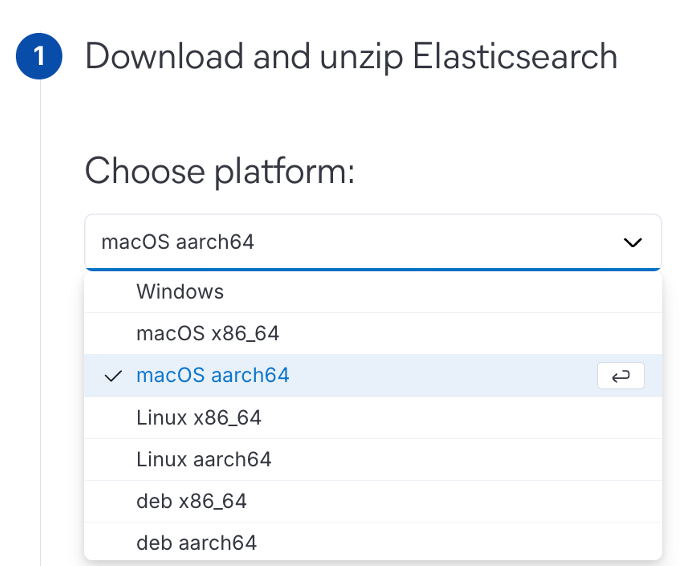The height and width of the screenshot is (566, 696).
Task: Click the platform combo box showing macOS aarch64
Action: click(373, 242)
